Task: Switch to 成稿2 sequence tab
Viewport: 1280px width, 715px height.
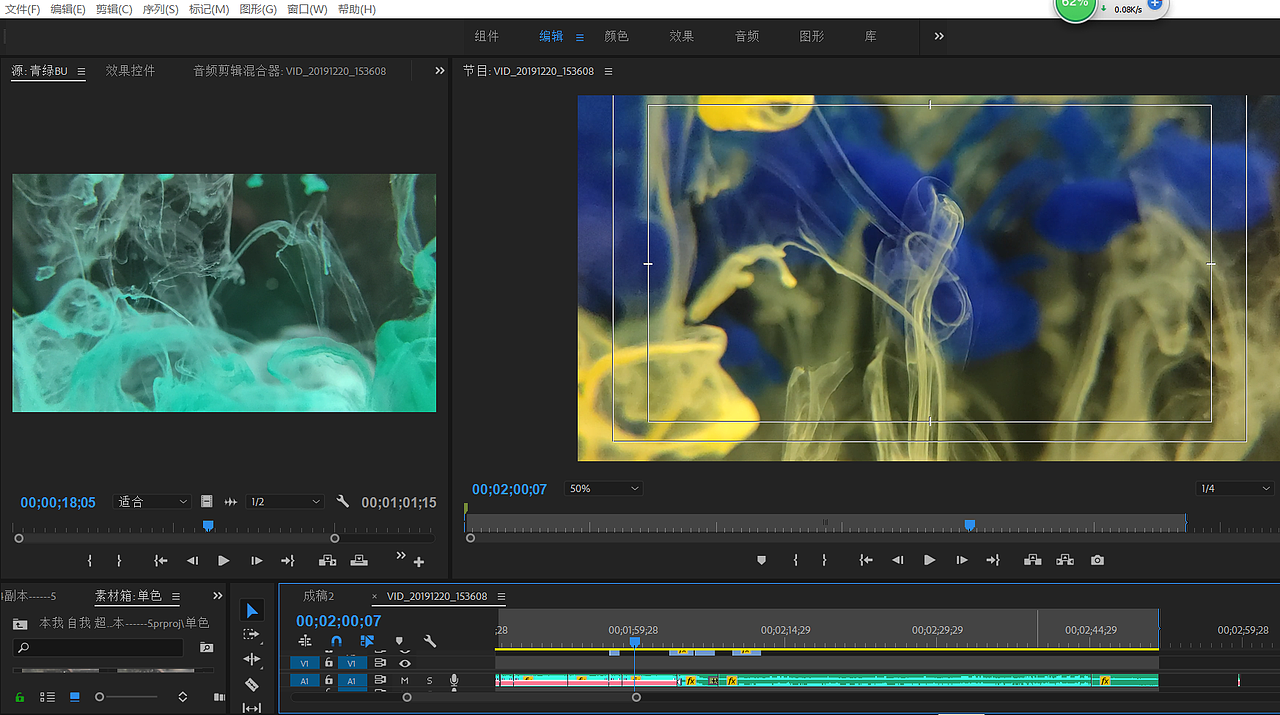Action: tap(319, 596)
